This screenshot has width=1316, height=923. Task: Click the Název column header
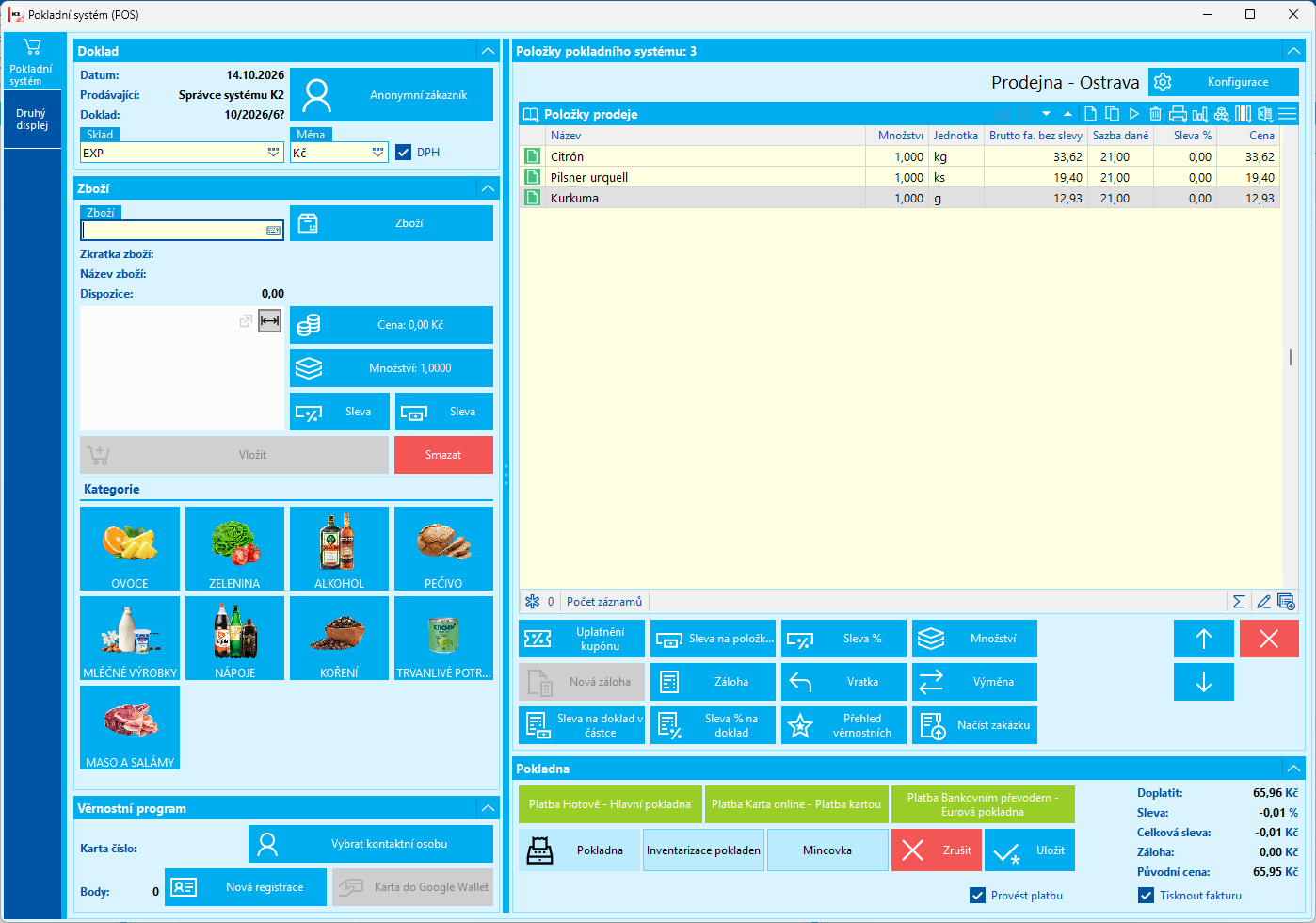(x=704, y=136)
